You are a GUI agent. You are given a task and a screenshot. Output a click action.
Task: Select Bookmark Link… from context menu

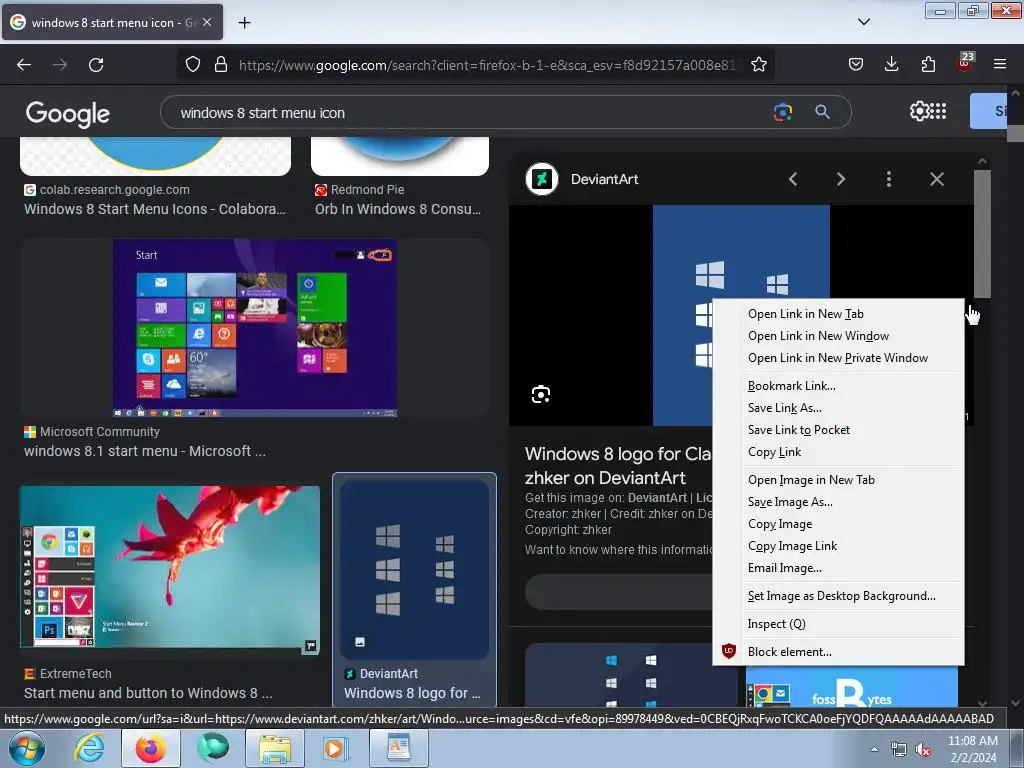(839, 386)
